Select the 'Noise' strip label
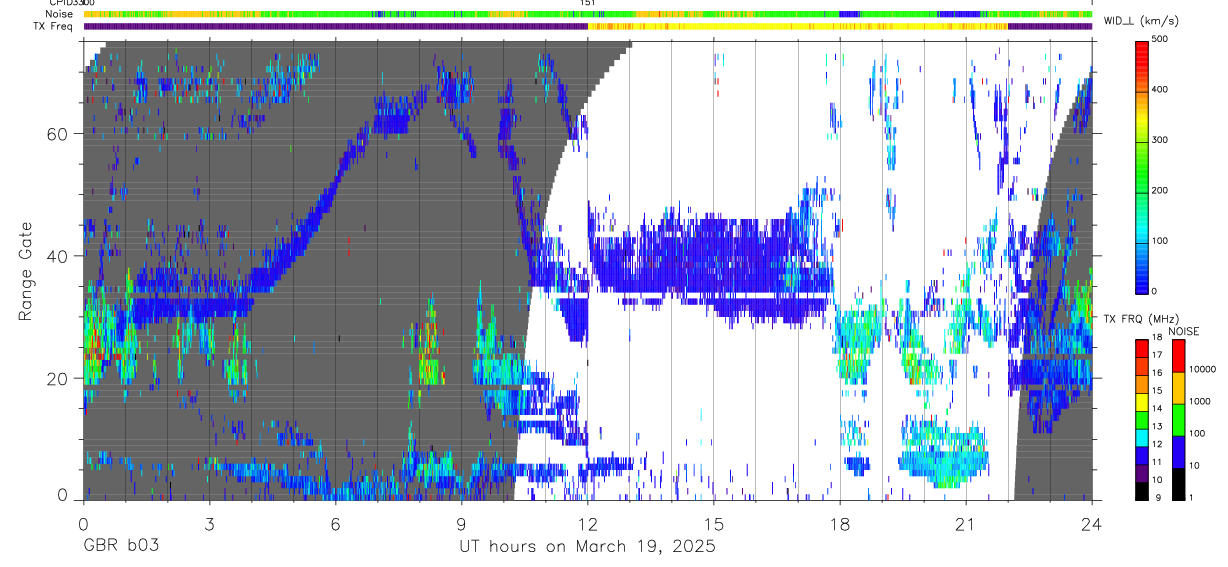Image resolution: width=1228 pixels, height=567 pixels. point(59,14)
